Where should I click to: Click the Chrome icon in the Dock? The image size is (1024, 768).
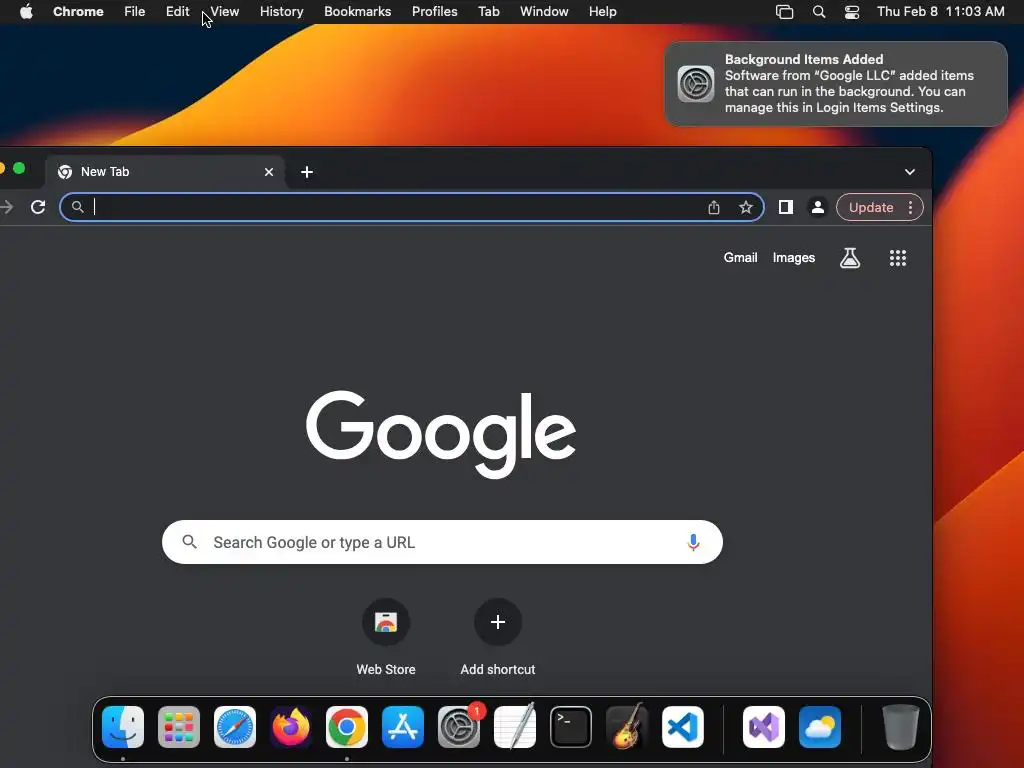[347, 727]
